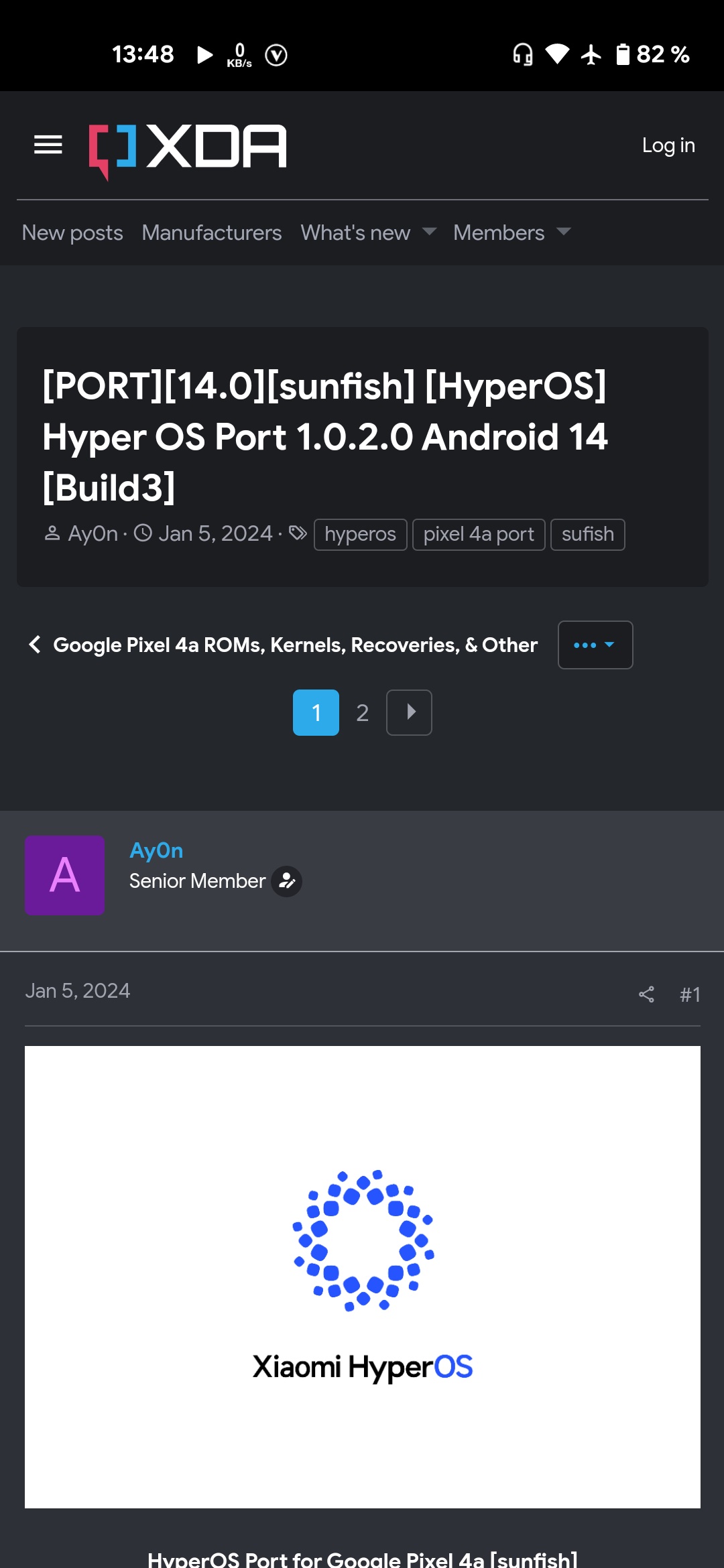Viewport: 724px width, 1568px height.
Task: Click the Senior Member title text
Action: coord(197,881)
